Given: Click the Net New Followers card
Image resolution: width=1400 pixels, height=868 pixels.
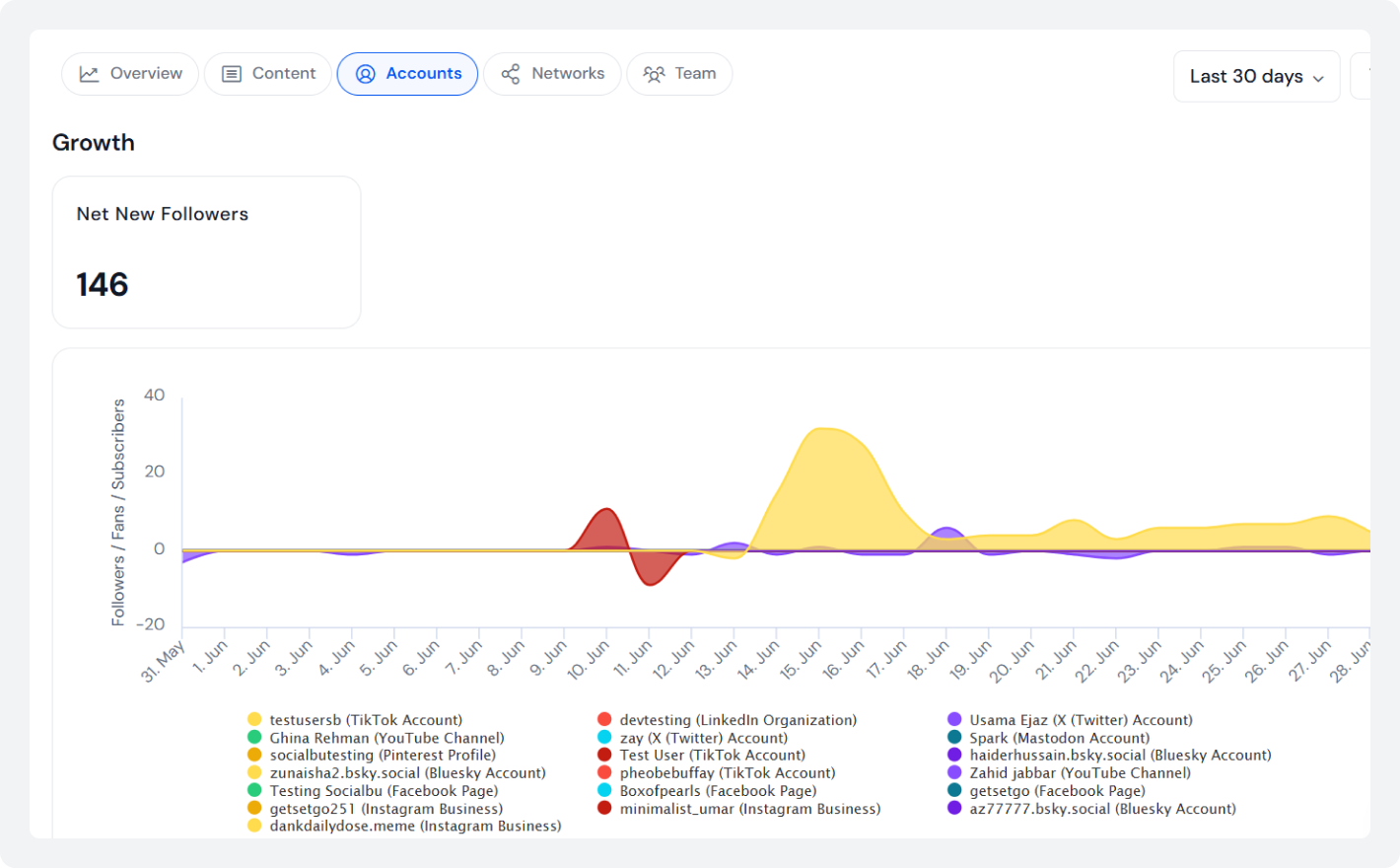Looking at the screenshot, I should 206,252.
